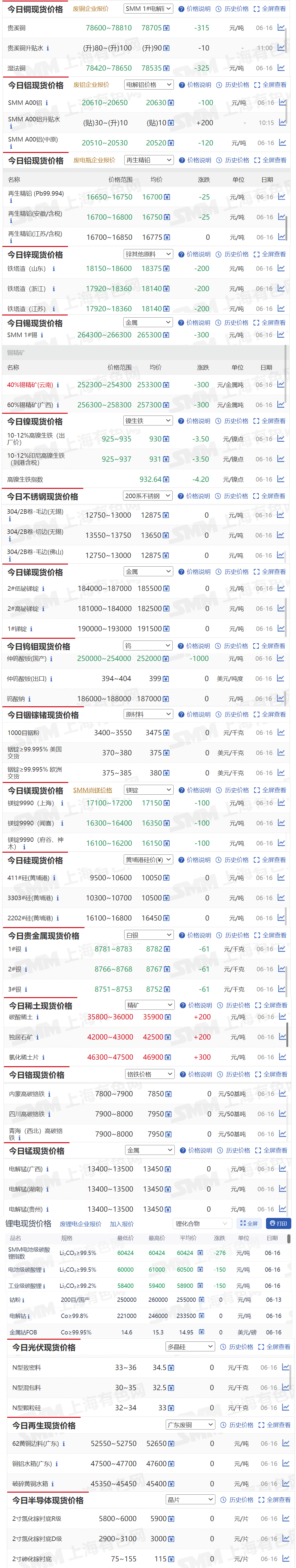Screen dimensions: 296x1568
Task: Open the trend chart for N型致密料
Action: [285, 1367]
